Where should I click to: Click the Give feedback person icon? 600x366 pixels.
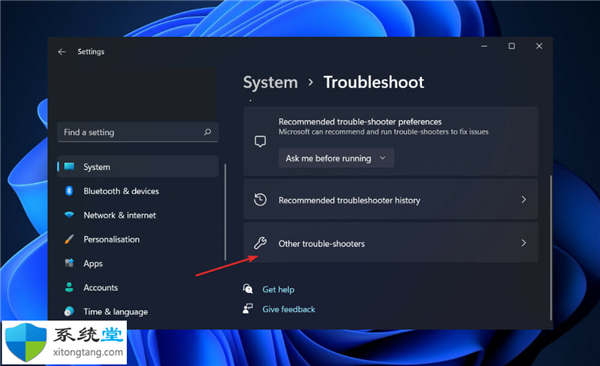(248, 309)
